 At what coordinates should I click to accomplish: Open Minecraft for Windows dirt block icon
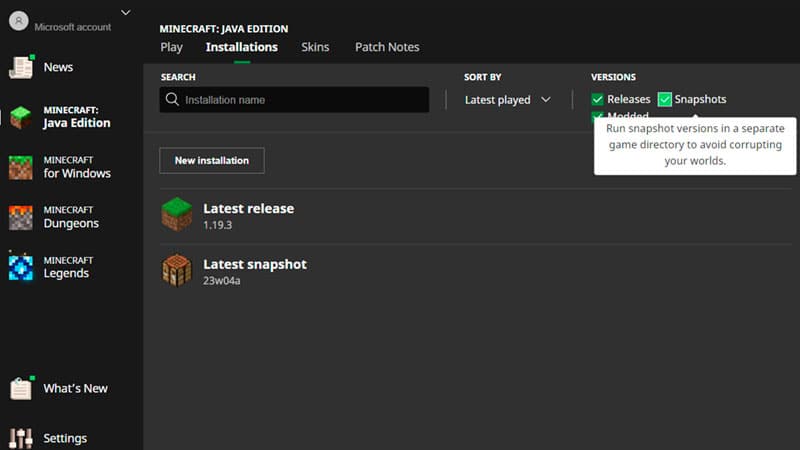point(21,167)
